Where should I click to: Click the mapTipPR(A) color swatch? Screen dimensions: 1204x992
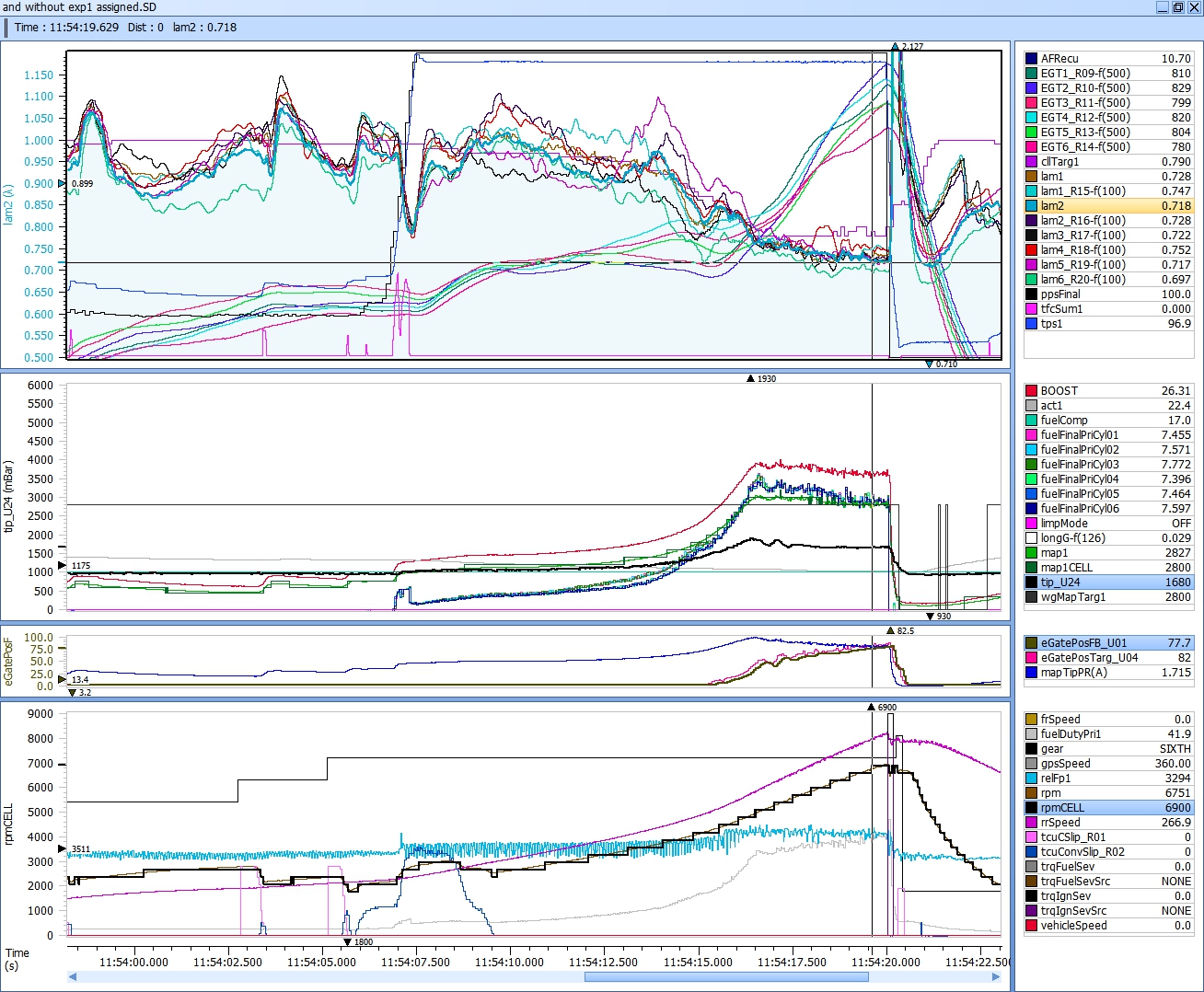coord(1031,673)
